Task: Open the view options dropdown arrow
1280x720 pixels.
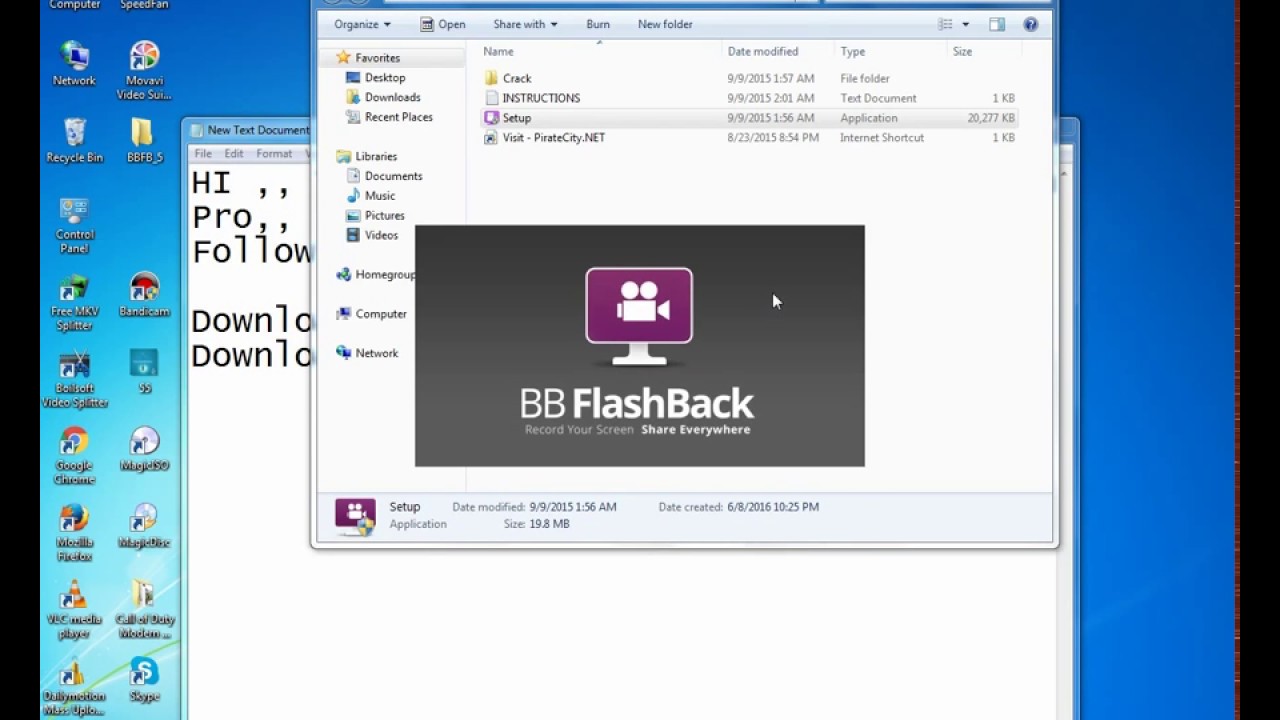Action: (965, 24)
